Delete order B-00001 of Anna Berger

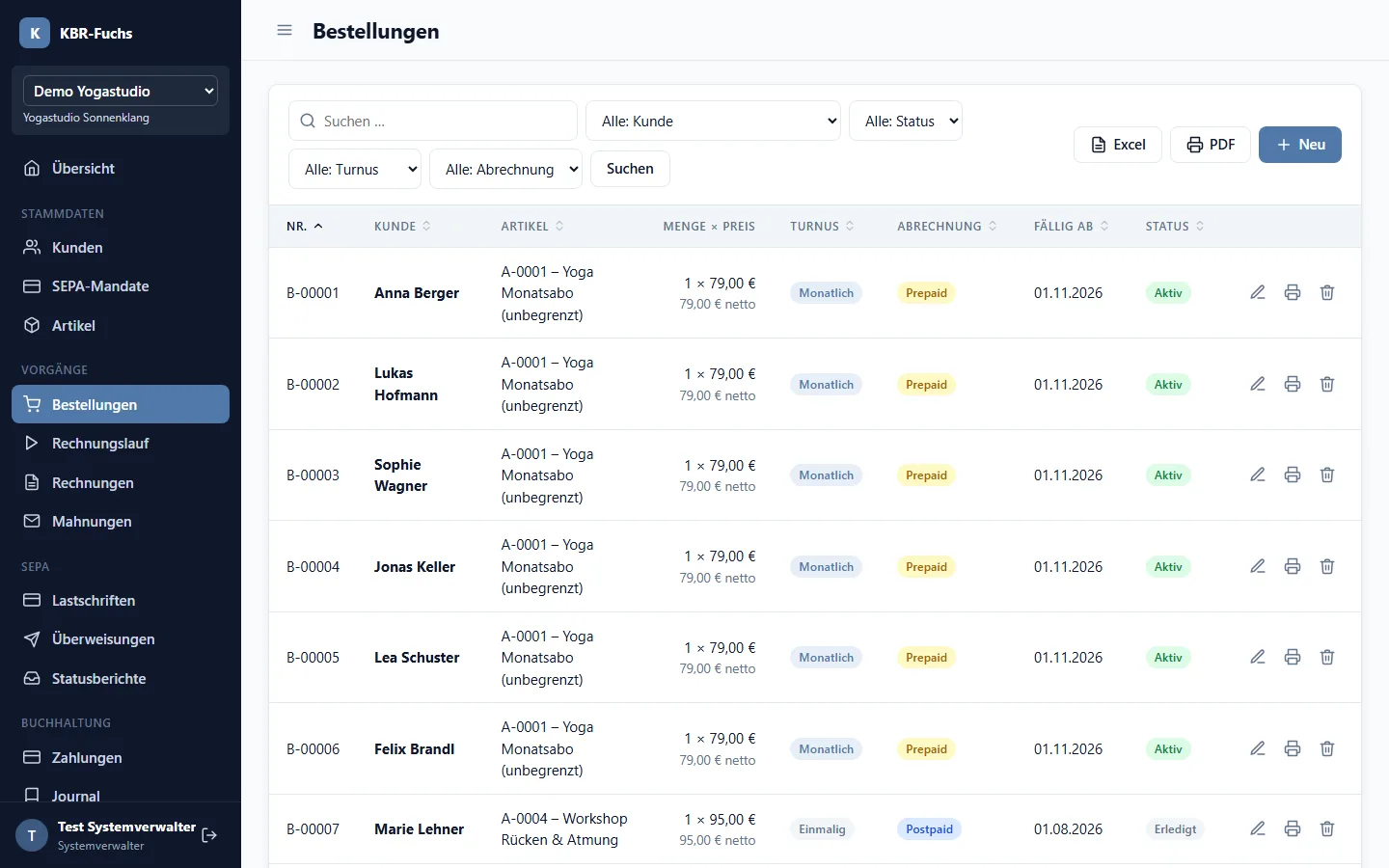point(1327,292)
